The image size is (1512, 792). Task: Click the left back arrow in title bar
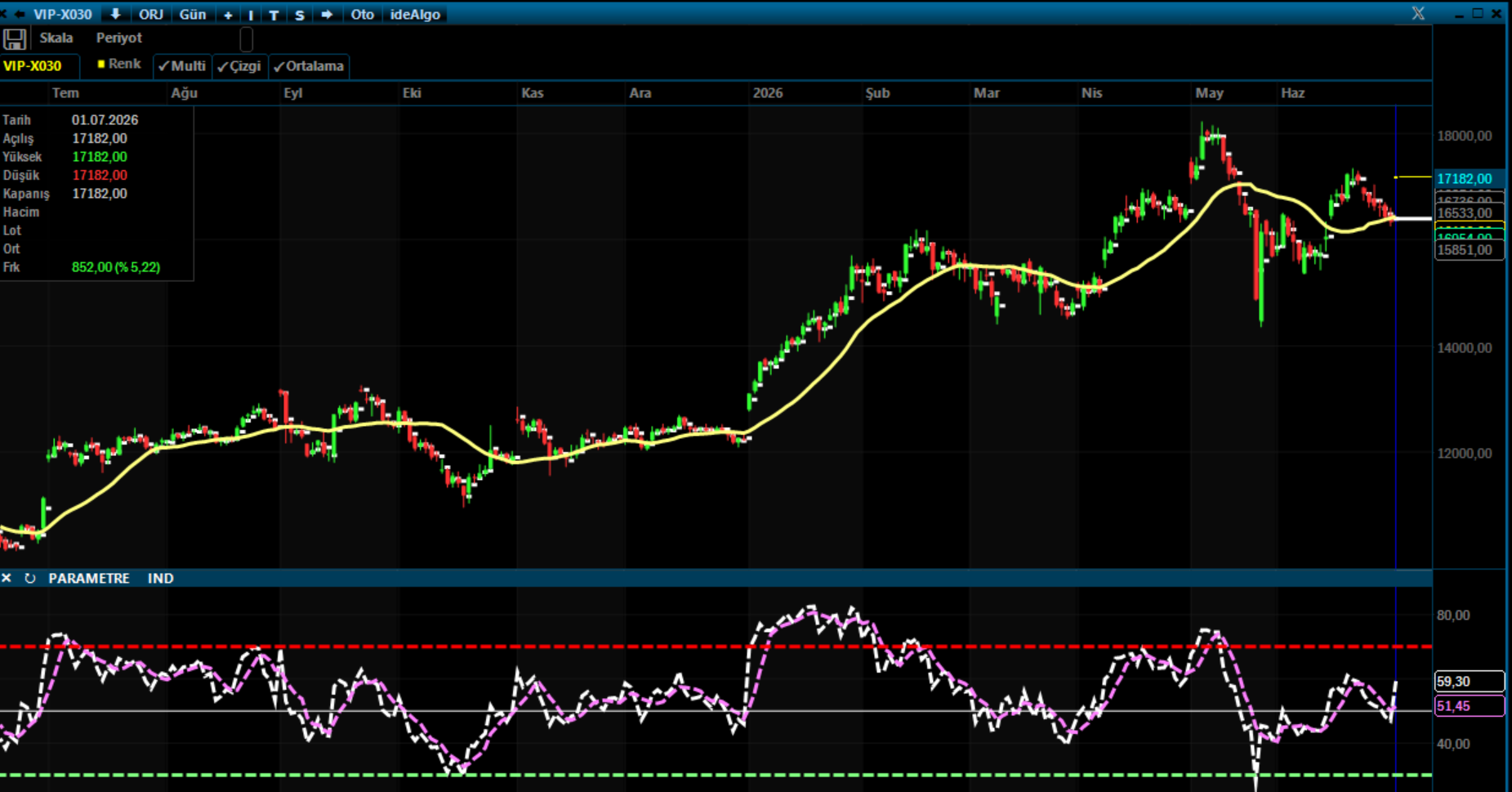click(20, 14)
